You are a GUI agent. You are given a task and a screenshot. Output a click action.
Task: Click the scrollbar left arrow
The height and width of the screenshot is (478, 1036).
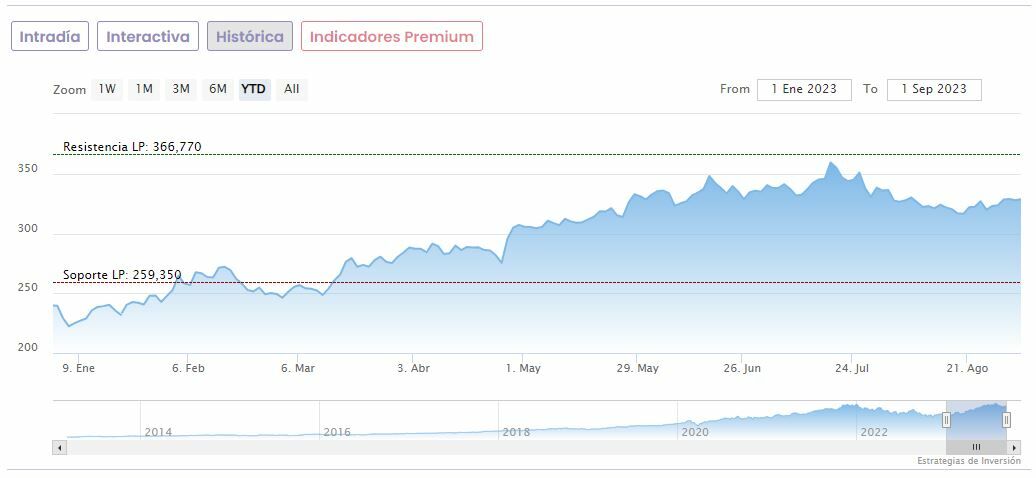[60, 447]
